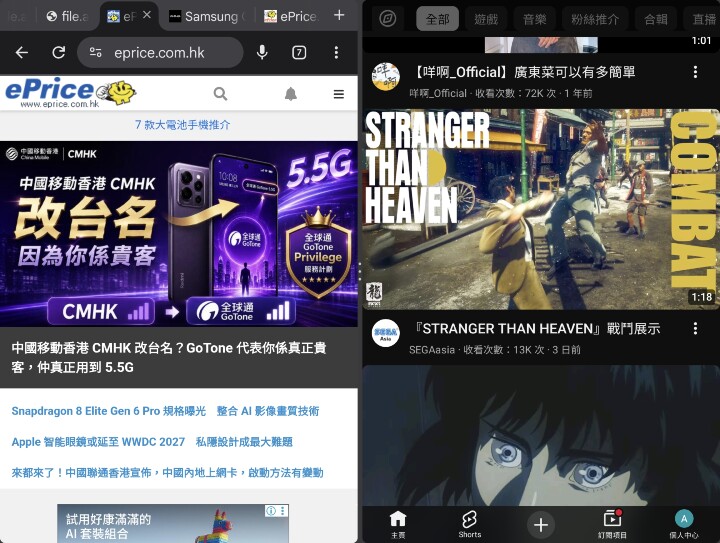Open 中國聯通香港 上網卡 article link

(x=167, y=472)
